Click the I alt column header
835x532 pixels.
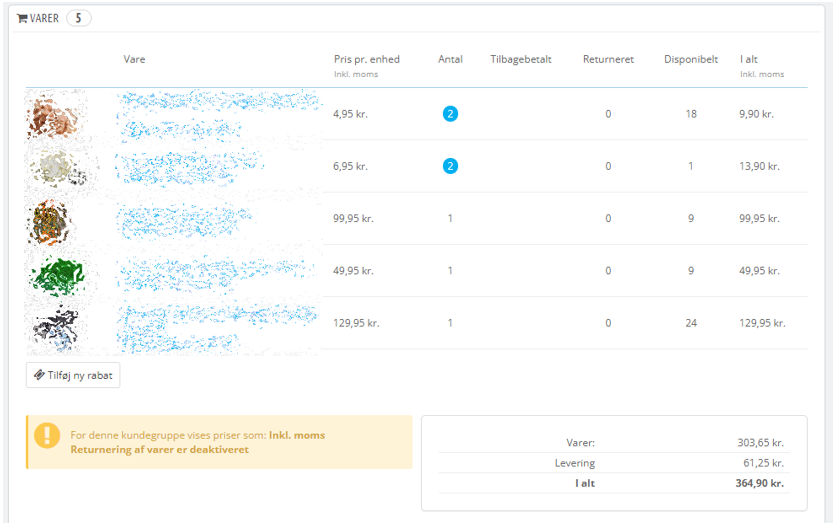pos(749,59)
